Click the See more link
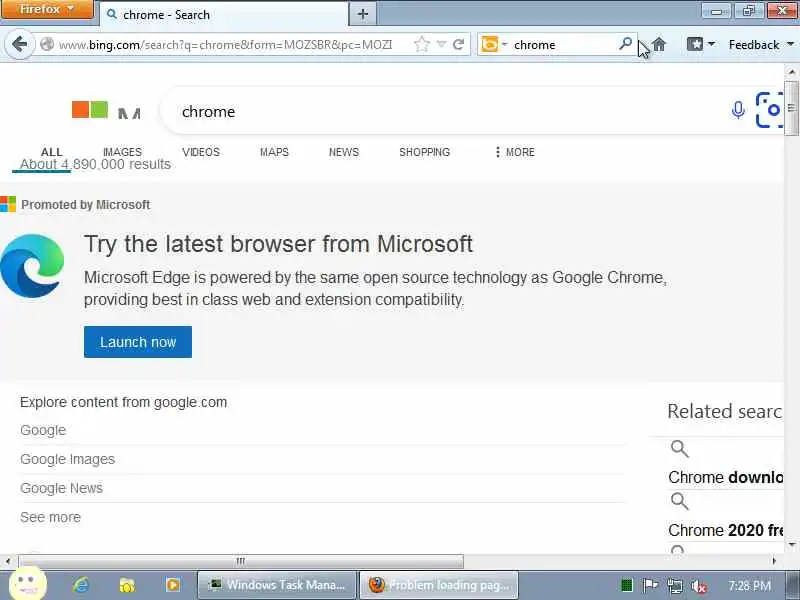The height and width of the screenshot is (600, 800). pos(51,517)
